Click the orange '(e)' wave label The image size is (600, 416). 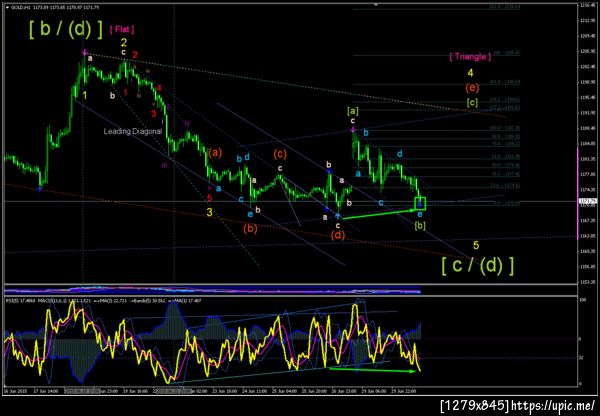[472, 88]
